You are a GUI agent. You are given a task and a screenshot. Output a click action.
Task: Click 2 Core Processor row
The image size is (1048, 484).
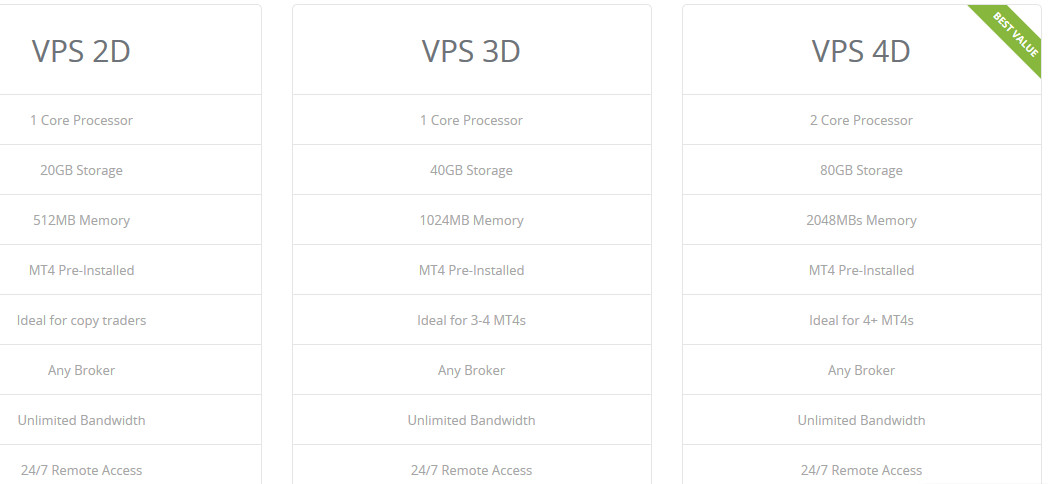coord(862,120)
